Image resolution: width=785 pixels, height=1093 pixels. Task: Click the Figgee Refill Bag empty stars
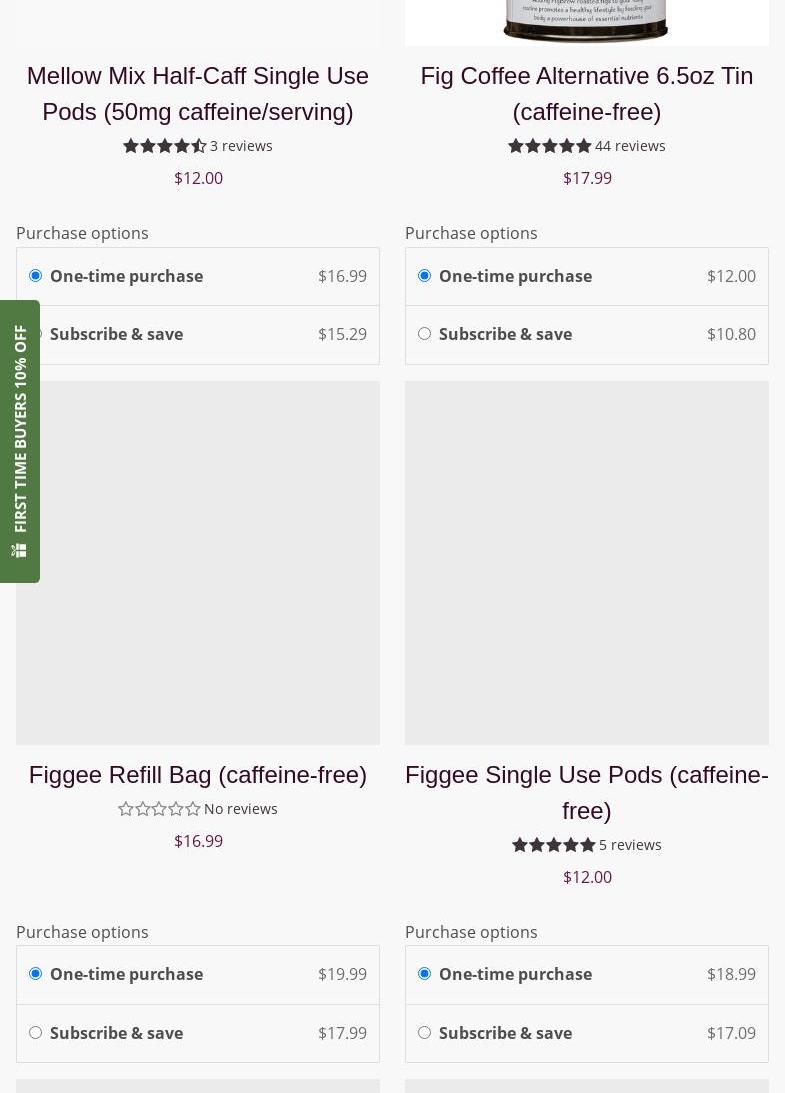pos(159,809)
